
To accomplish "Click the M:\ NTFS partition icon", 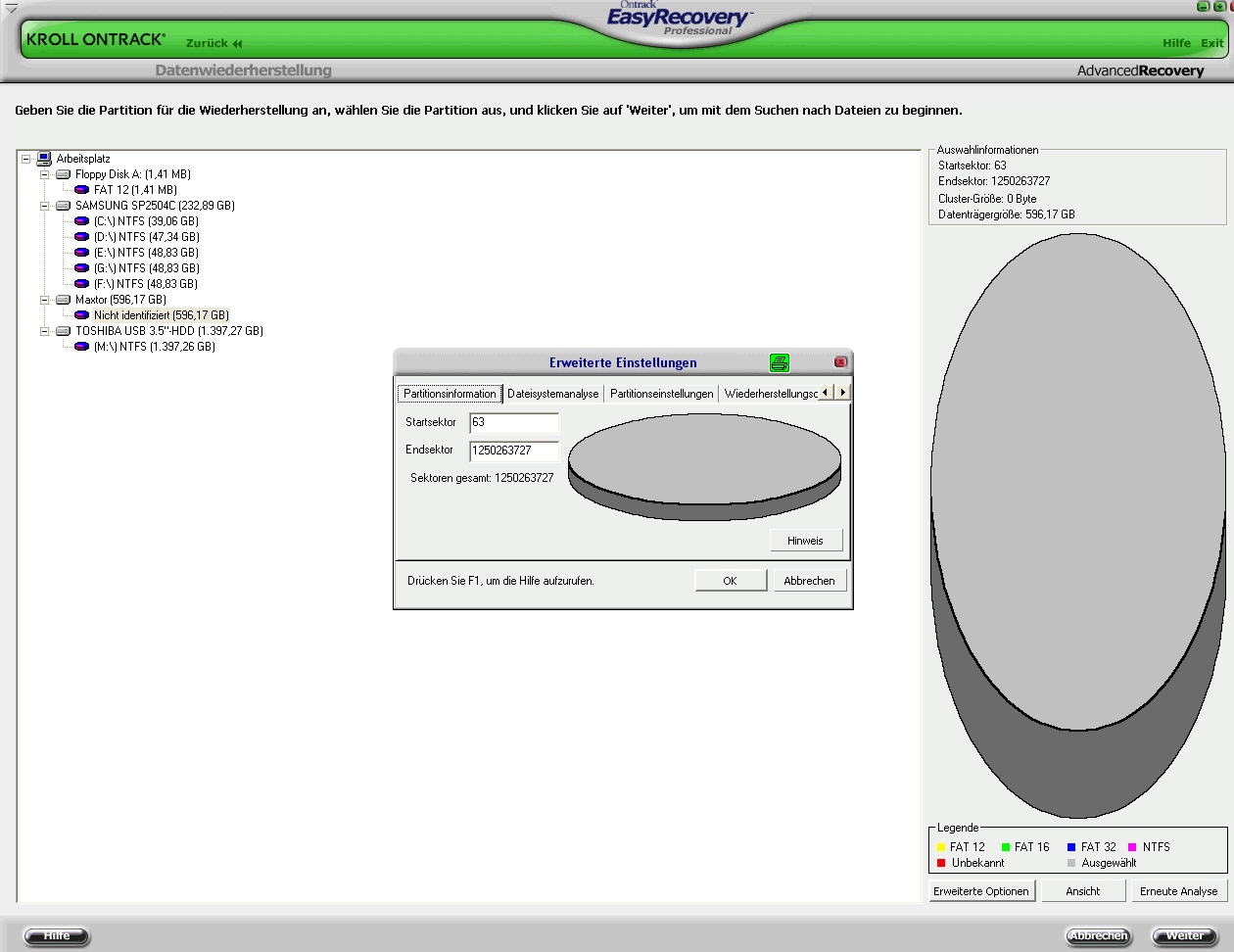I will coord(82,347).
